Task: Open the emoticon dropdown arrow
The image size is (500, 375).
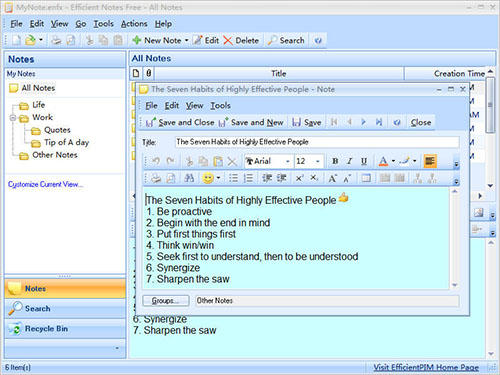Action: pyautogui.click(x=218, y=178)
